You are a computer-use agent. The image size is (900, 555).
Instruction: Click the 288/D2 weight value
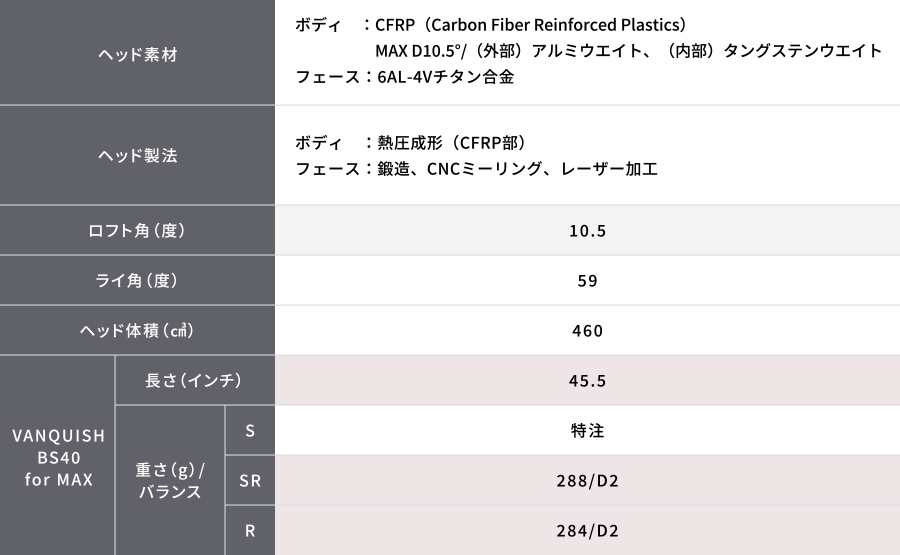point(587,481)
